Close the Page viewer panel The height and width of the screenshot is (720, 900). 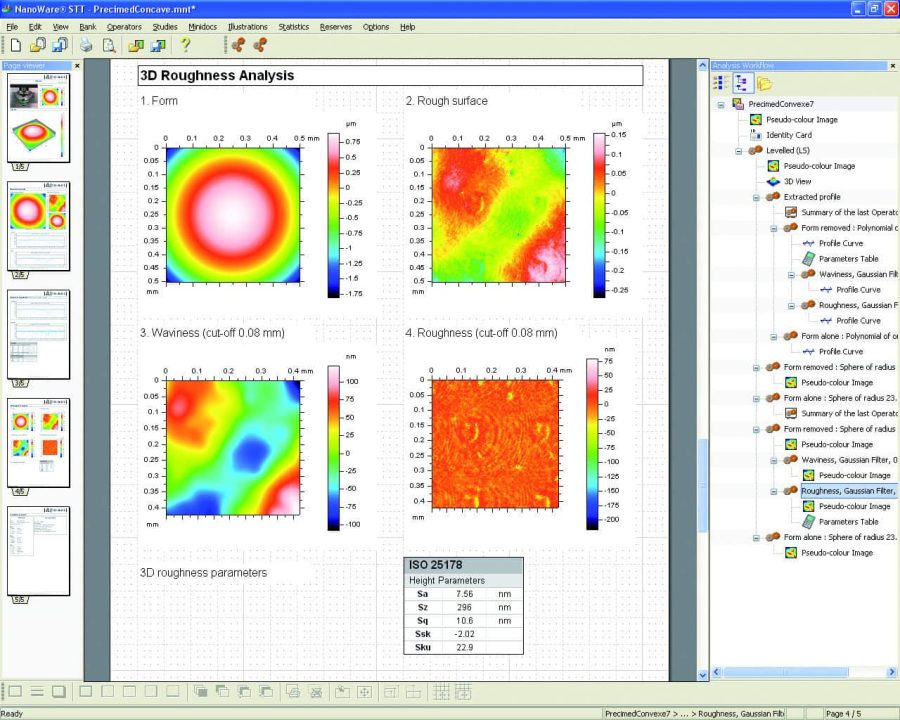pos(77,66)
